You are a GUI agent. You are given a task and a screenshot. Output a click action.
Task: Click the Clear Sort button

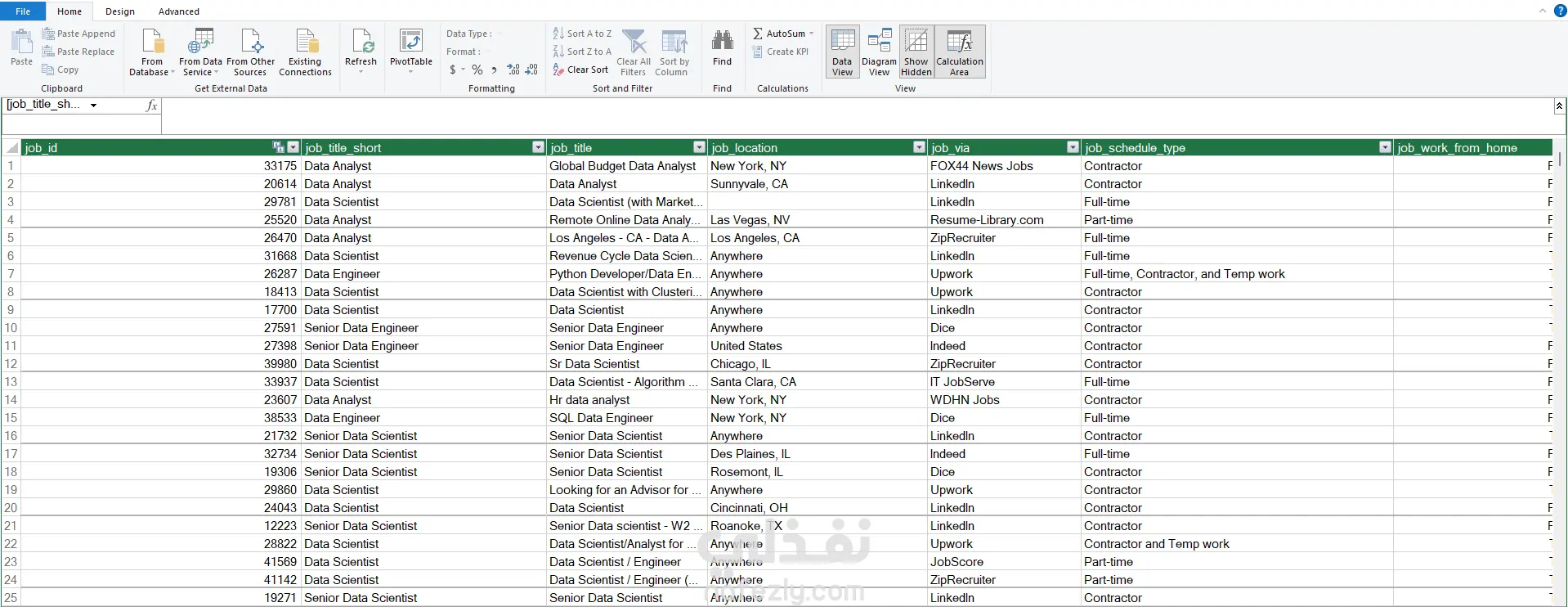coord(581,70)
